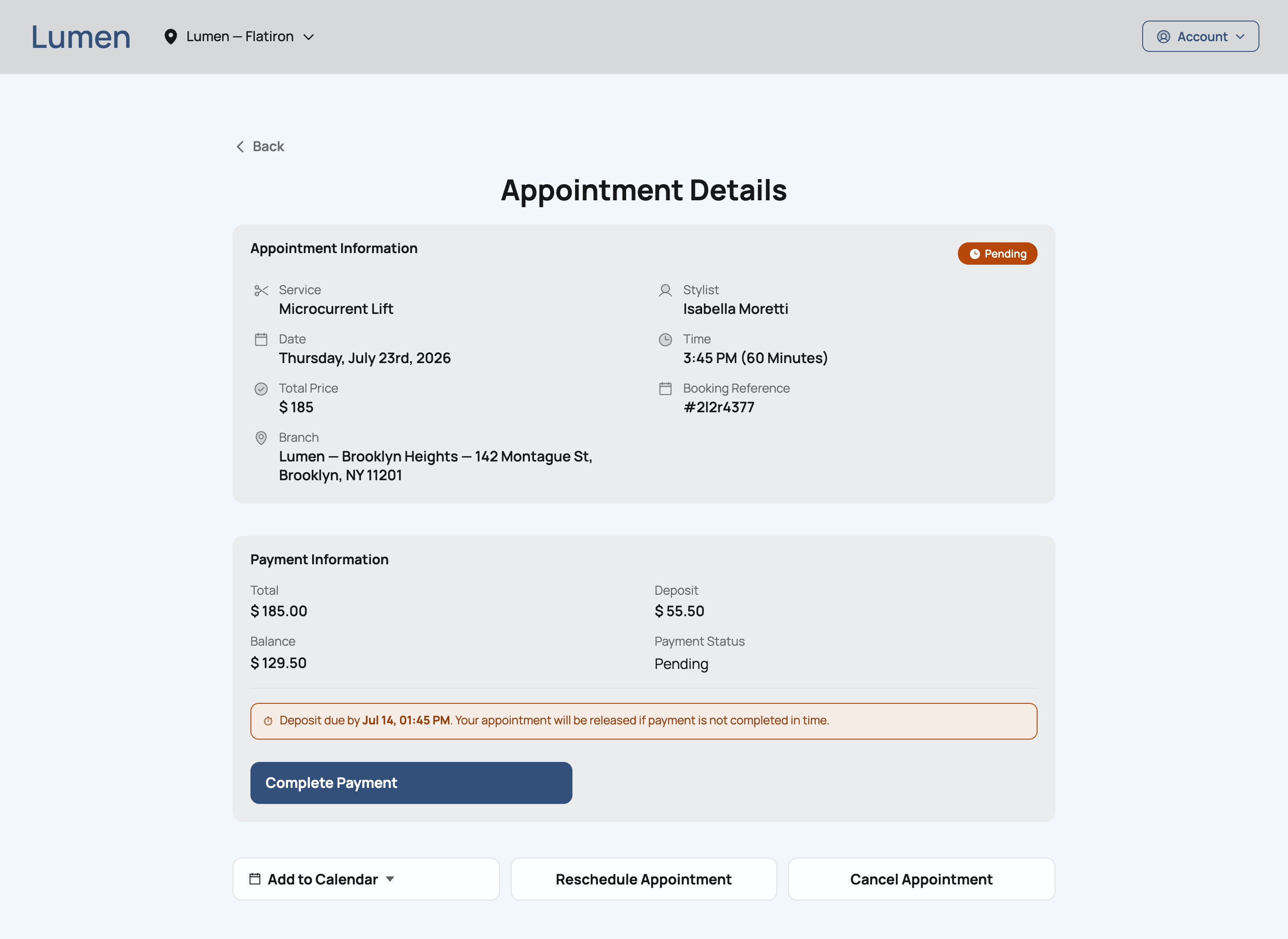Open the Add to Calendar dropdown

(x=366, y=880)
